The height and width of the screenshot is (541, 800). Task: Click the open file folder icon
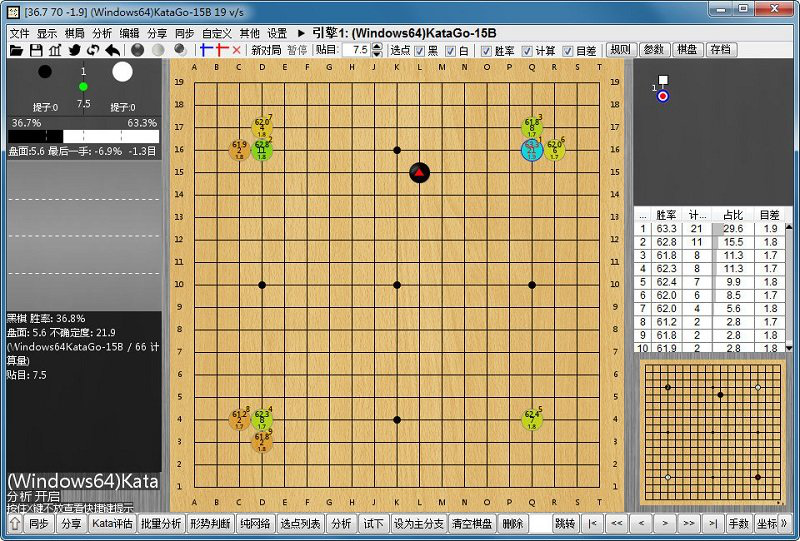click(17, 50)
